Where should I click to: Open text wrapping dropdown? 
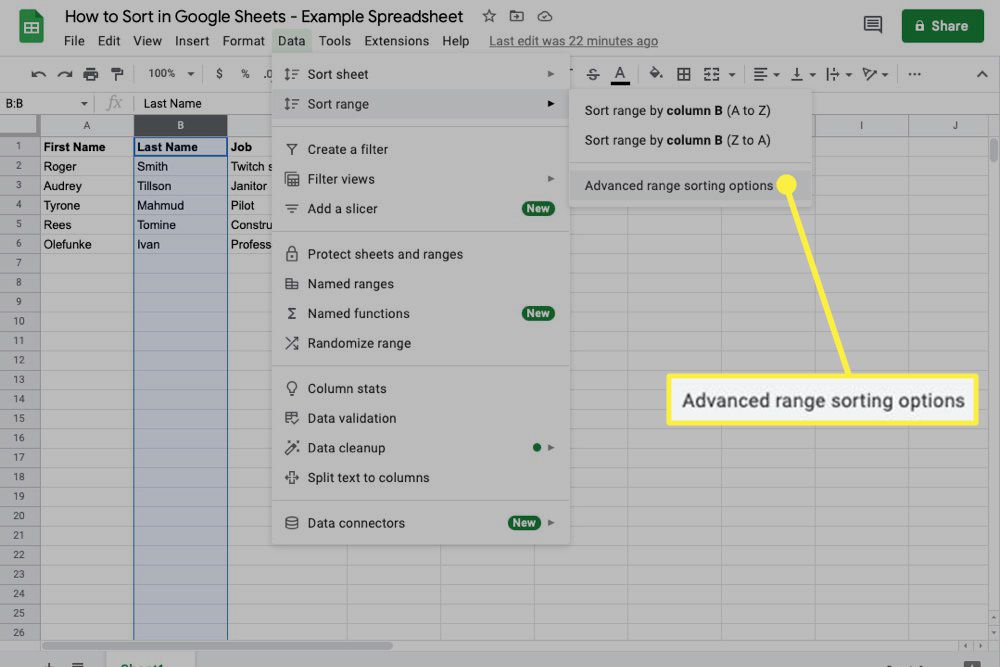point(838,74)
